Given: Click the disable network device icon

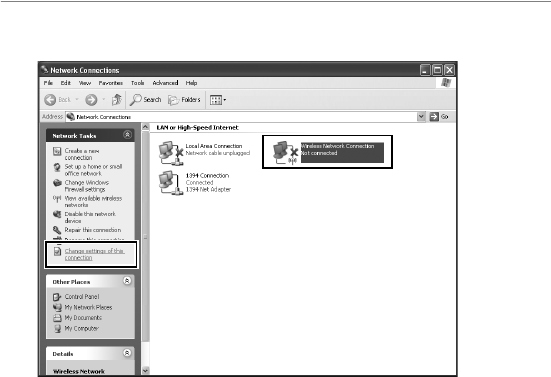Looking at the screenshot, I should pos(57,214).
